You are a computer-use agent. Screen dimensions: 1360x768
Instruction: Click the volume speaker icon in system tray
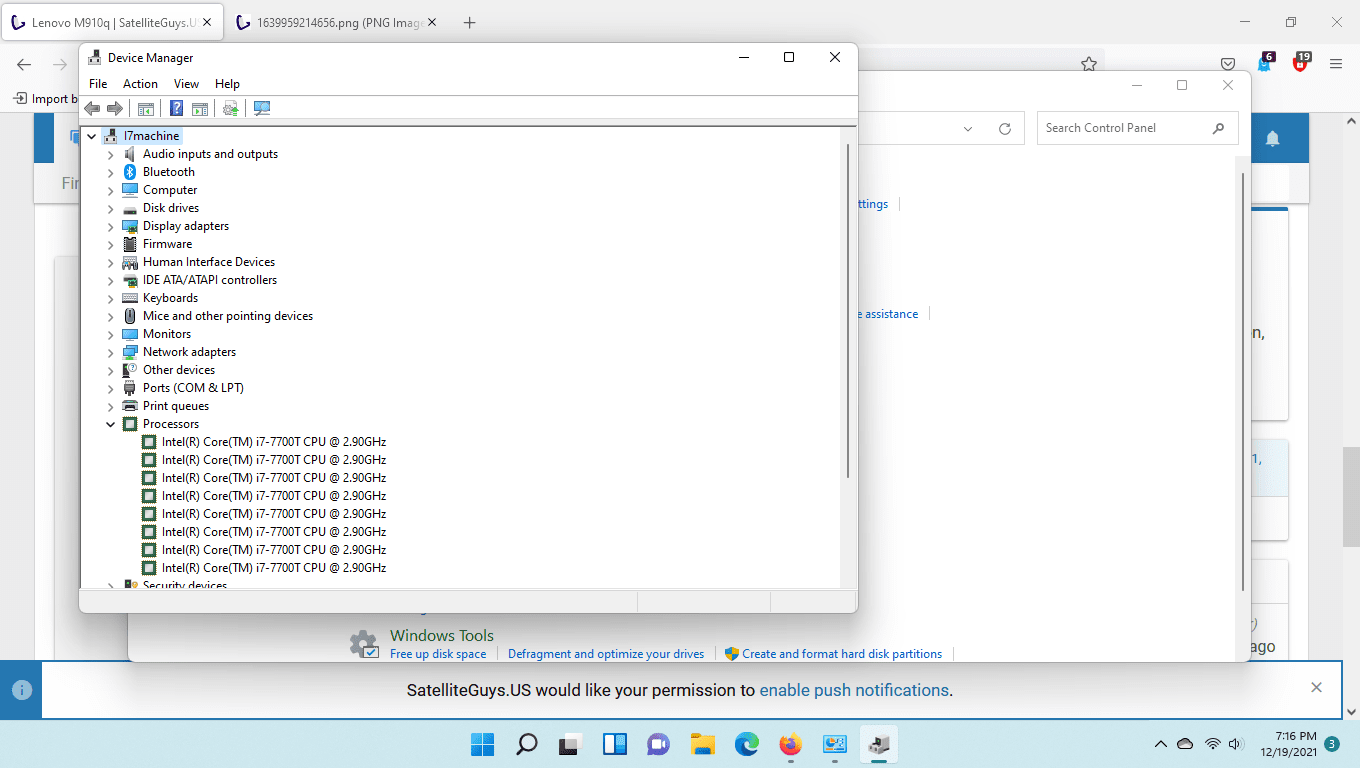coord(1236,744)
